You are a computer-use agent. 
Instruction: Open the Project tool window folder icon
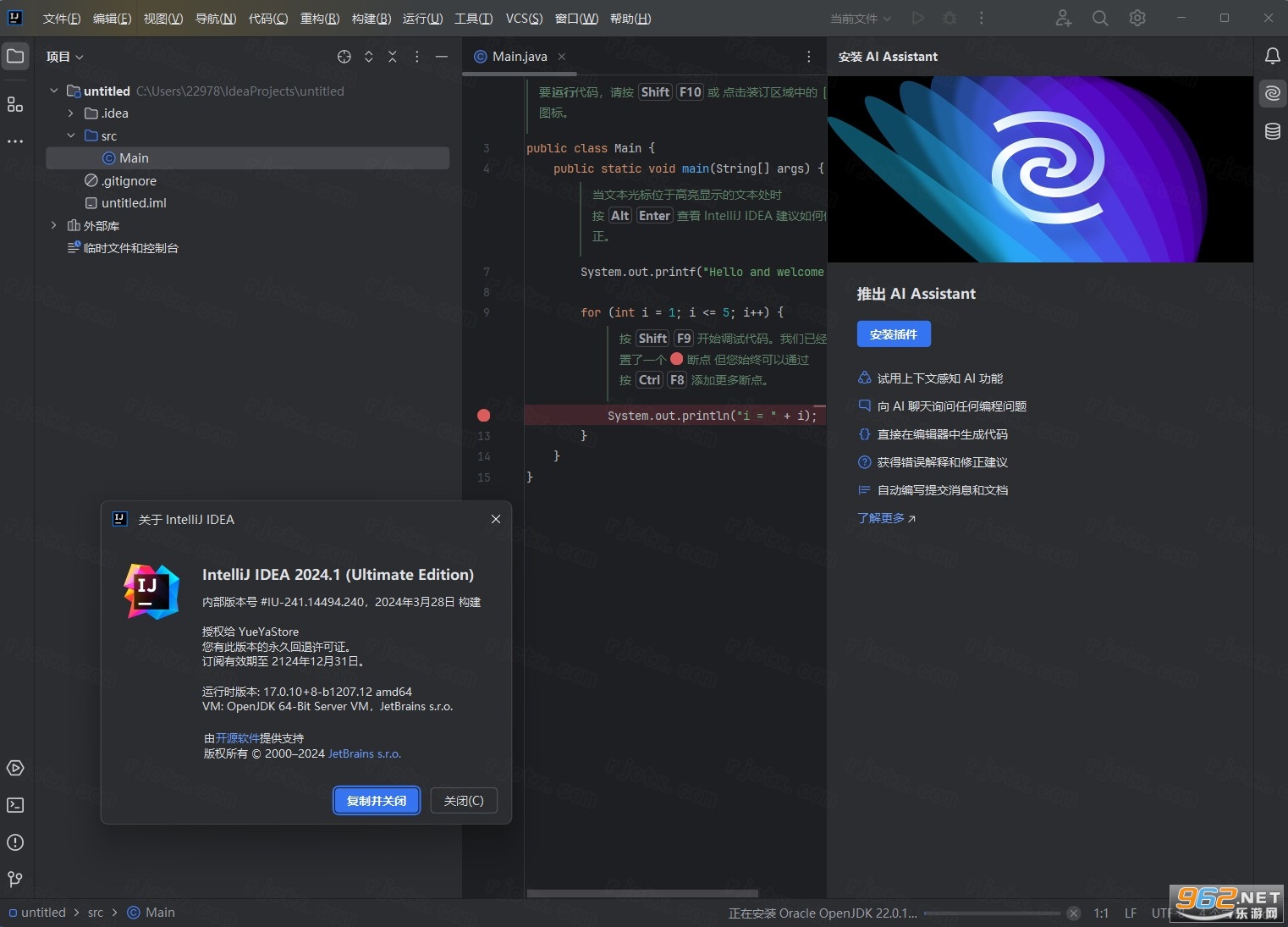coord(15,57)
